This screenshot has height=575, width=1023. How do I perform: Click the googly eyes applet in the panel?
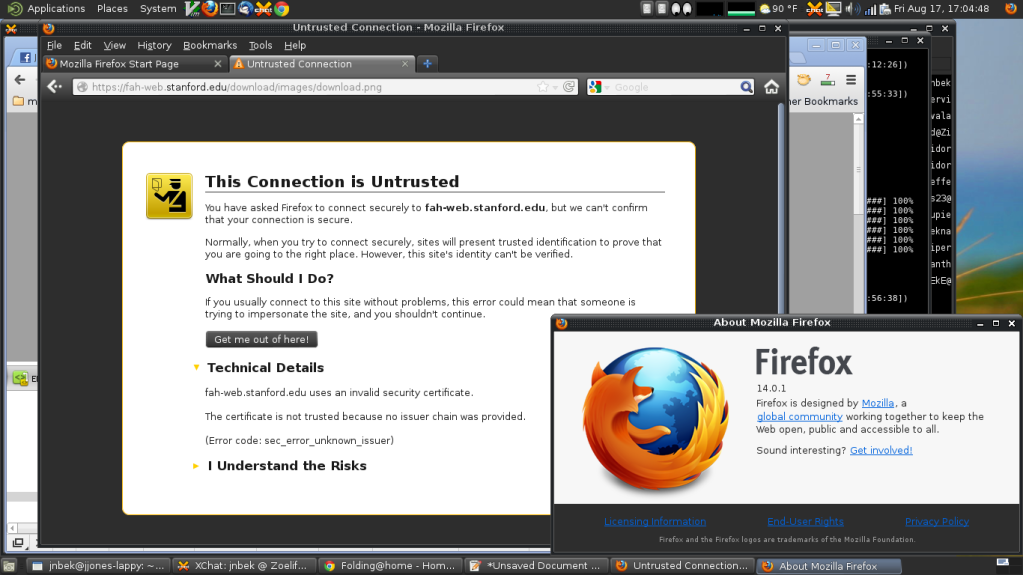coord(681,8)
